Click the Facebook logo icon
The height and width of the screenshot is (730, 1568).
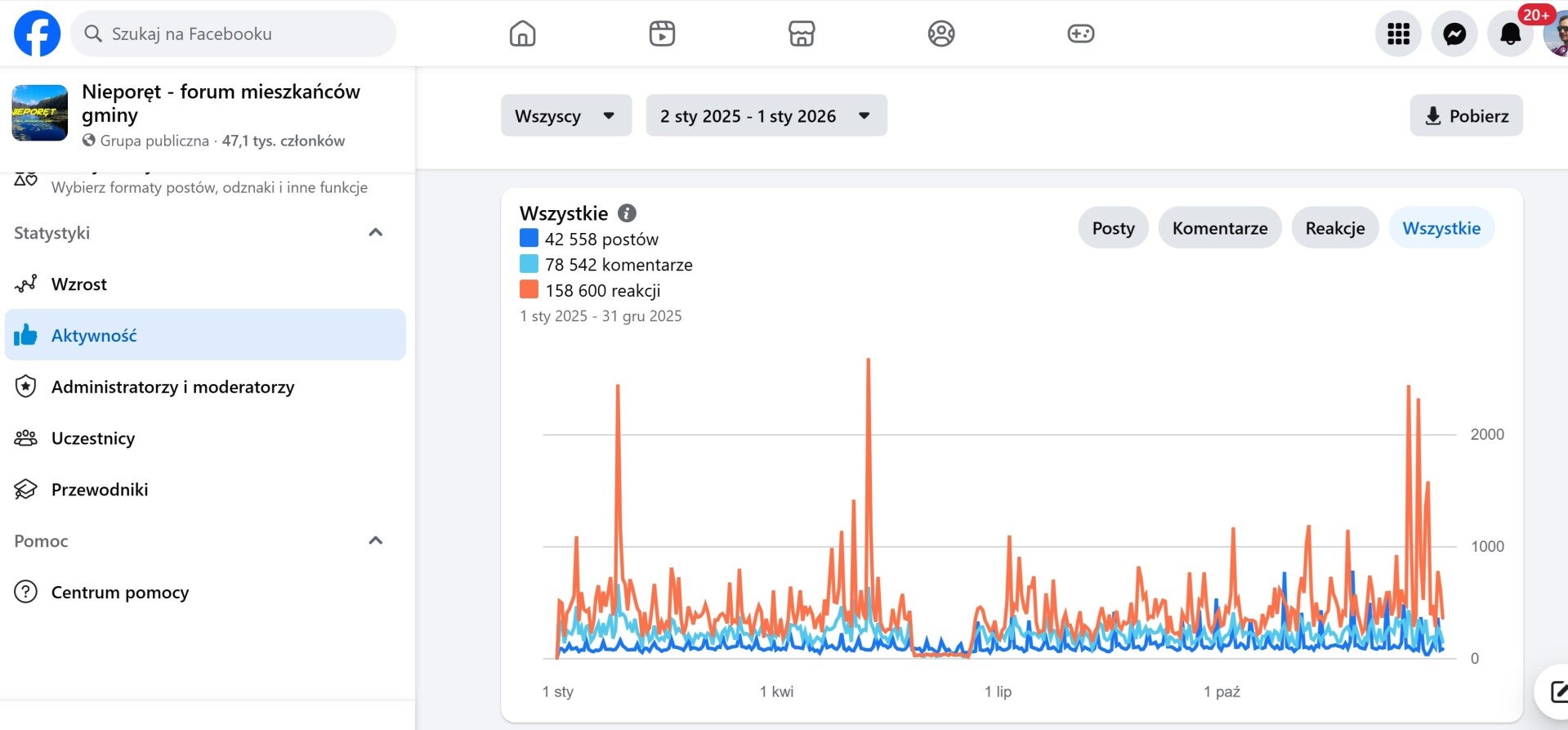[x=38, y=34]
